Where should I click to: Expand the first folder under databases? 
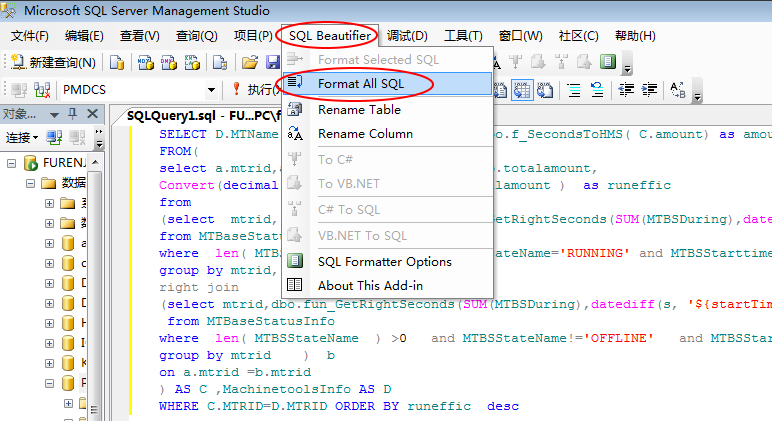49,203
